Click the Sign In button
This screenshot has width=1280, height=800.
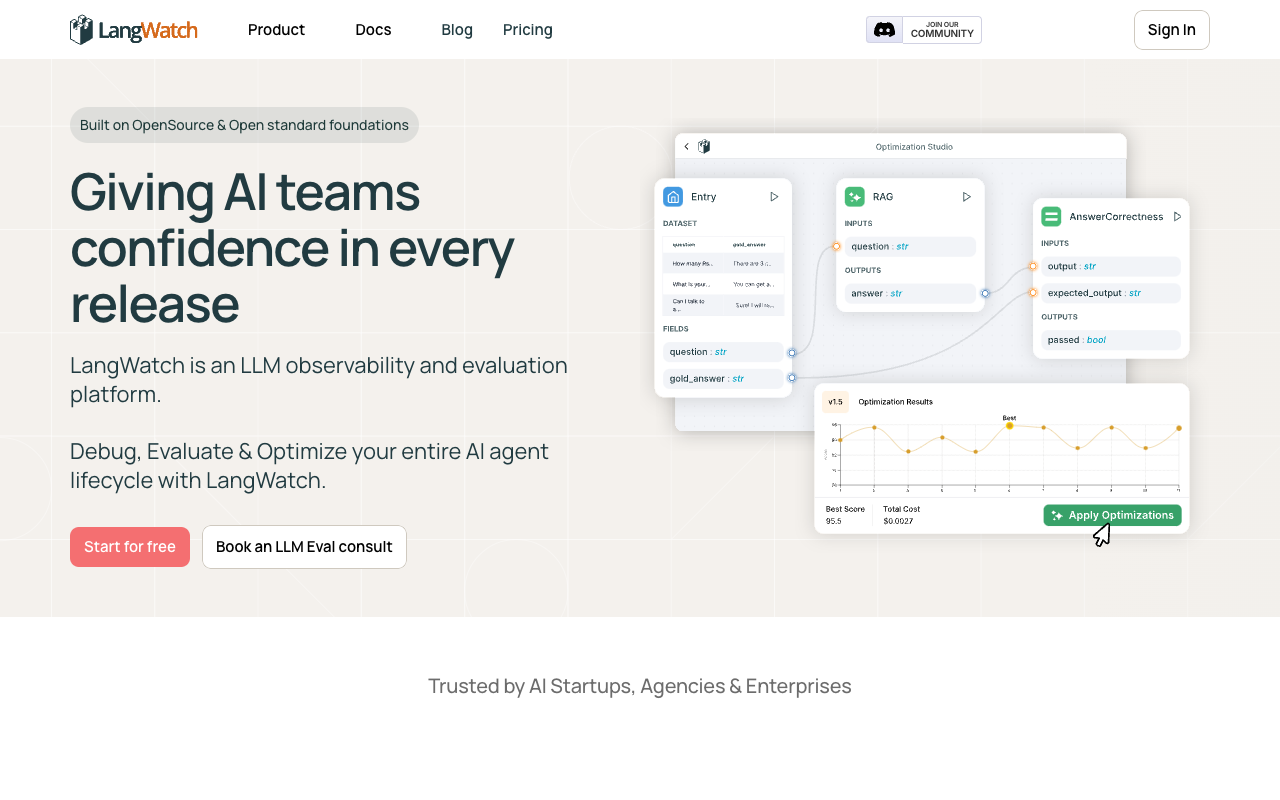pyautogui.click(x=1171, y=30)
